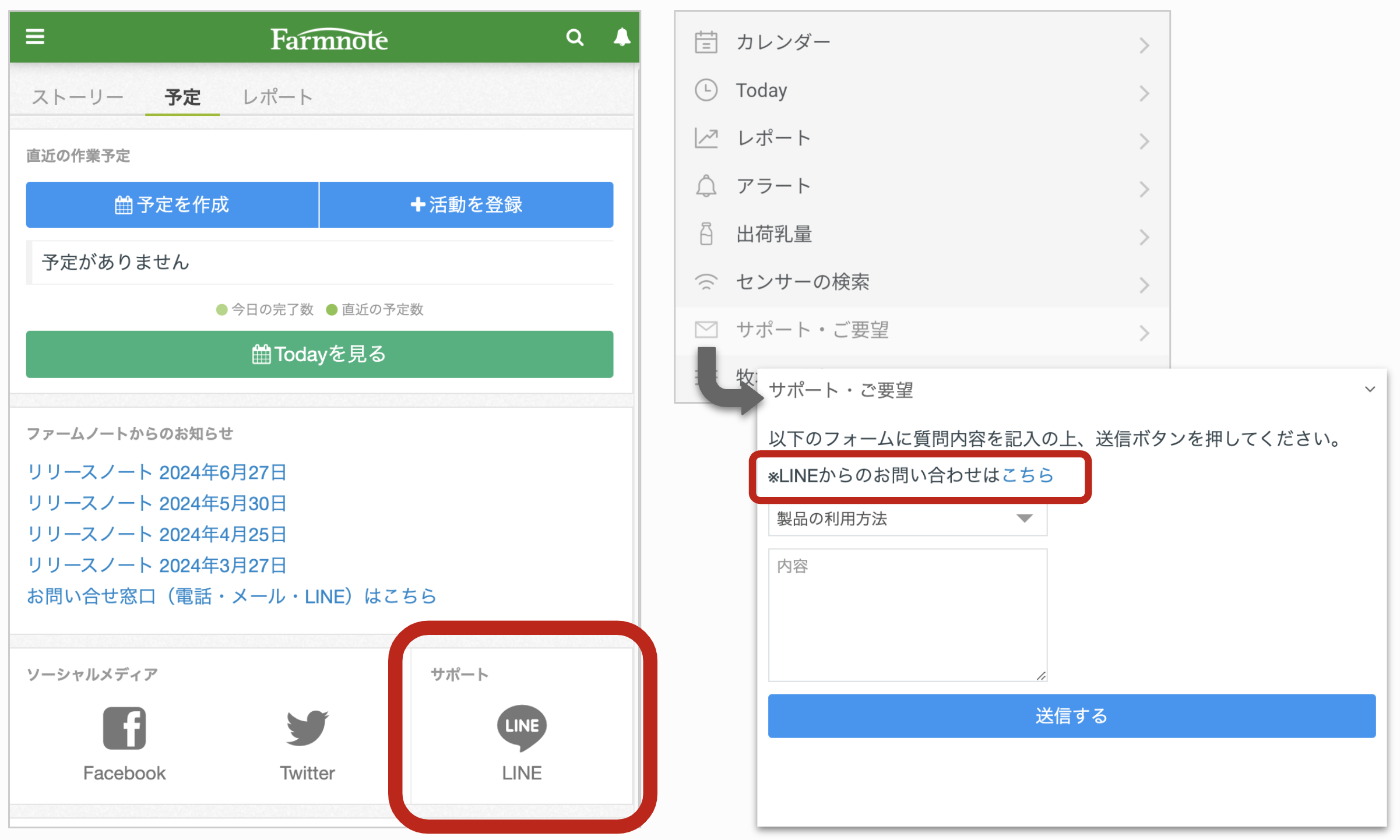Open notifications bell in green header
Screen dimensions: 1400x840
tap(622, 37)
